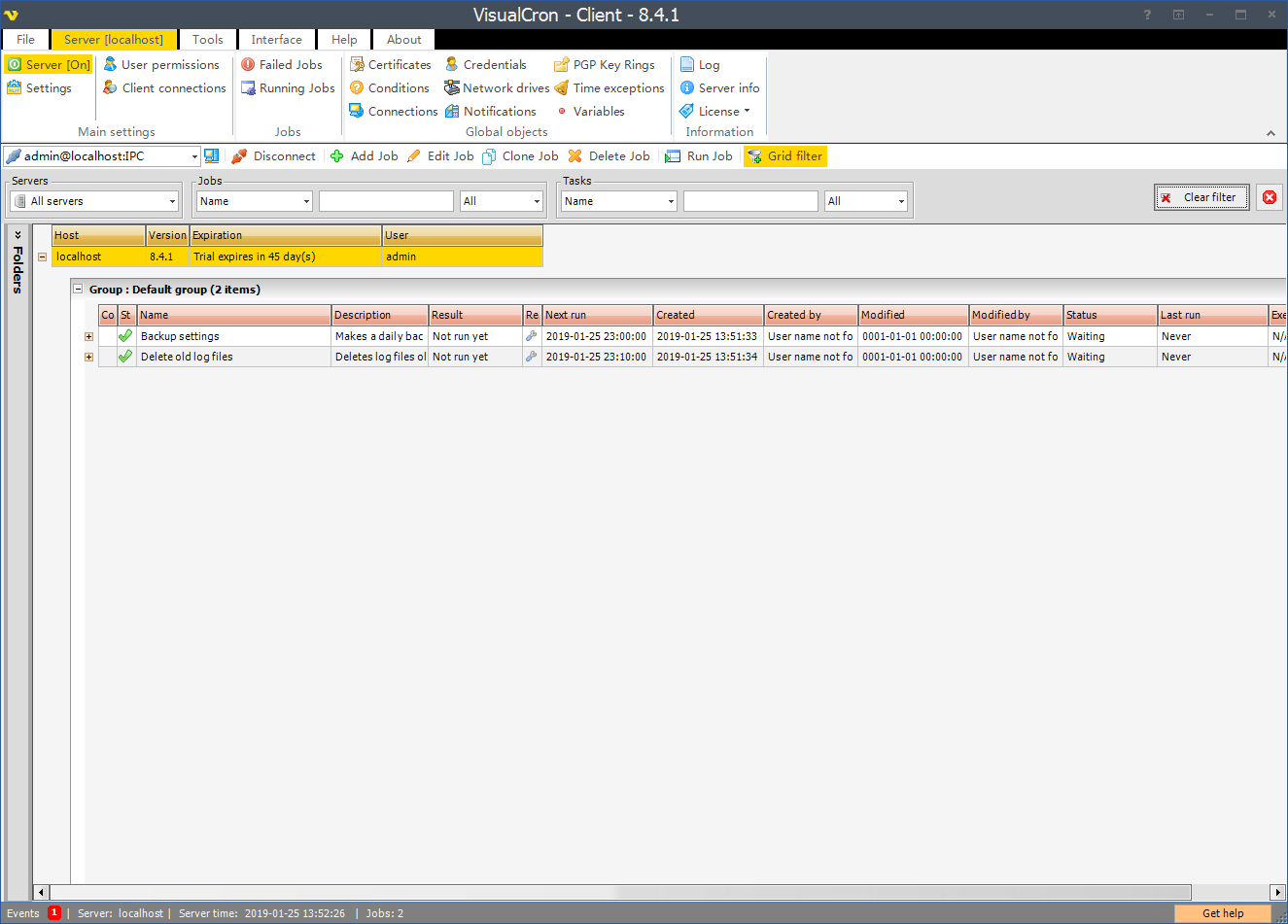Show Running Jobs
Viewport: 1288px width, 924px height.
pos(288,87)
